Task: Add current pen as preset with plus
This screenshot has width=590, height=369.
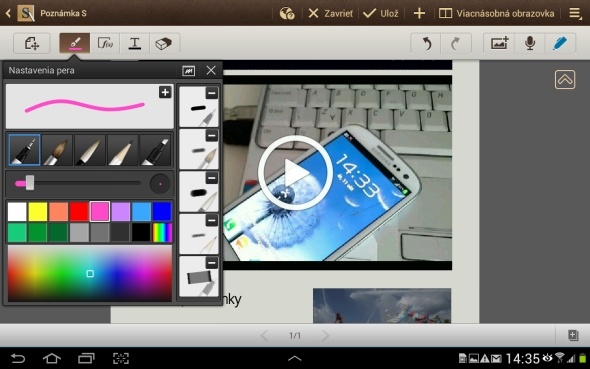Action: coord(165,92)
